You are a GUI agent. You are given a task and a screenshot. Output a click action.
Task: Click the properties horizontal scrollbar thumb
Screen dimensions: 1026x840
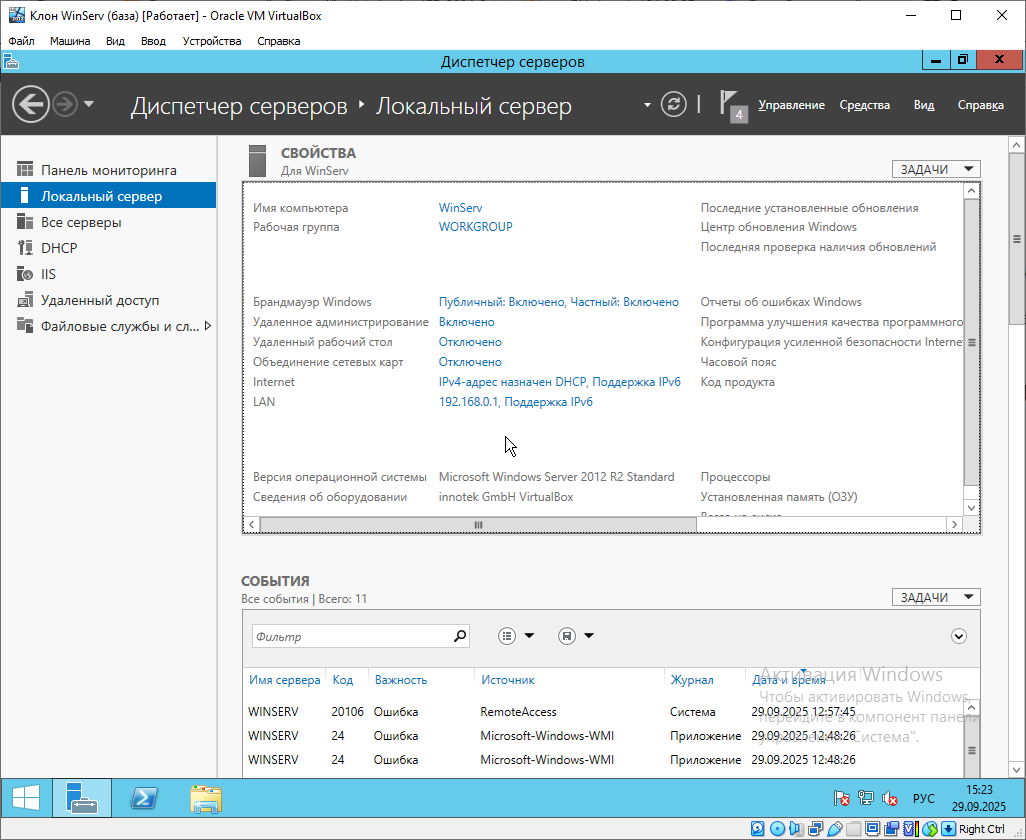478,525
